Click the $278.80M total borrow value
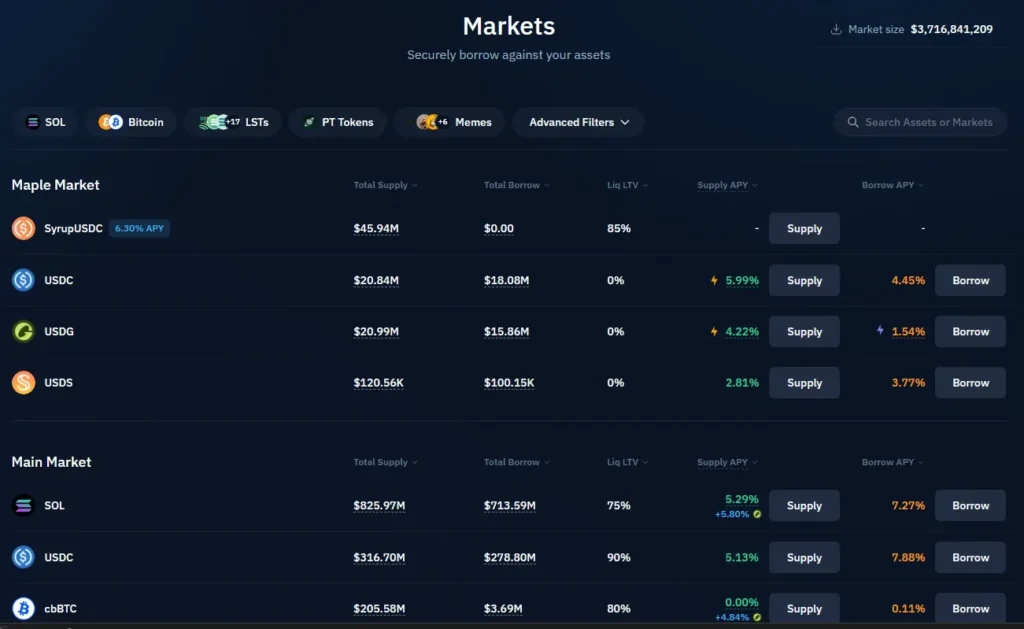1024x629 pixels. [x=509, y=557]
